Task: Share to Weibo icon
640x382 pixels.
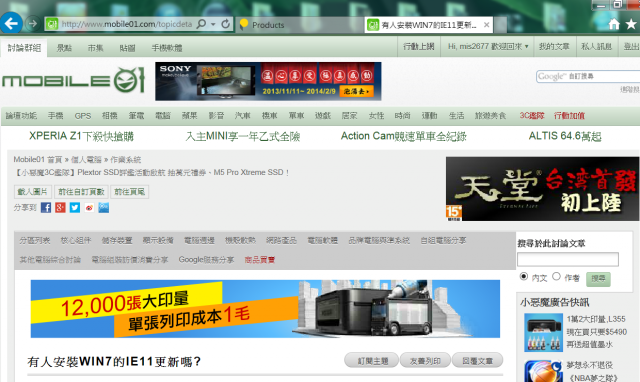Action: pos(89,208)
